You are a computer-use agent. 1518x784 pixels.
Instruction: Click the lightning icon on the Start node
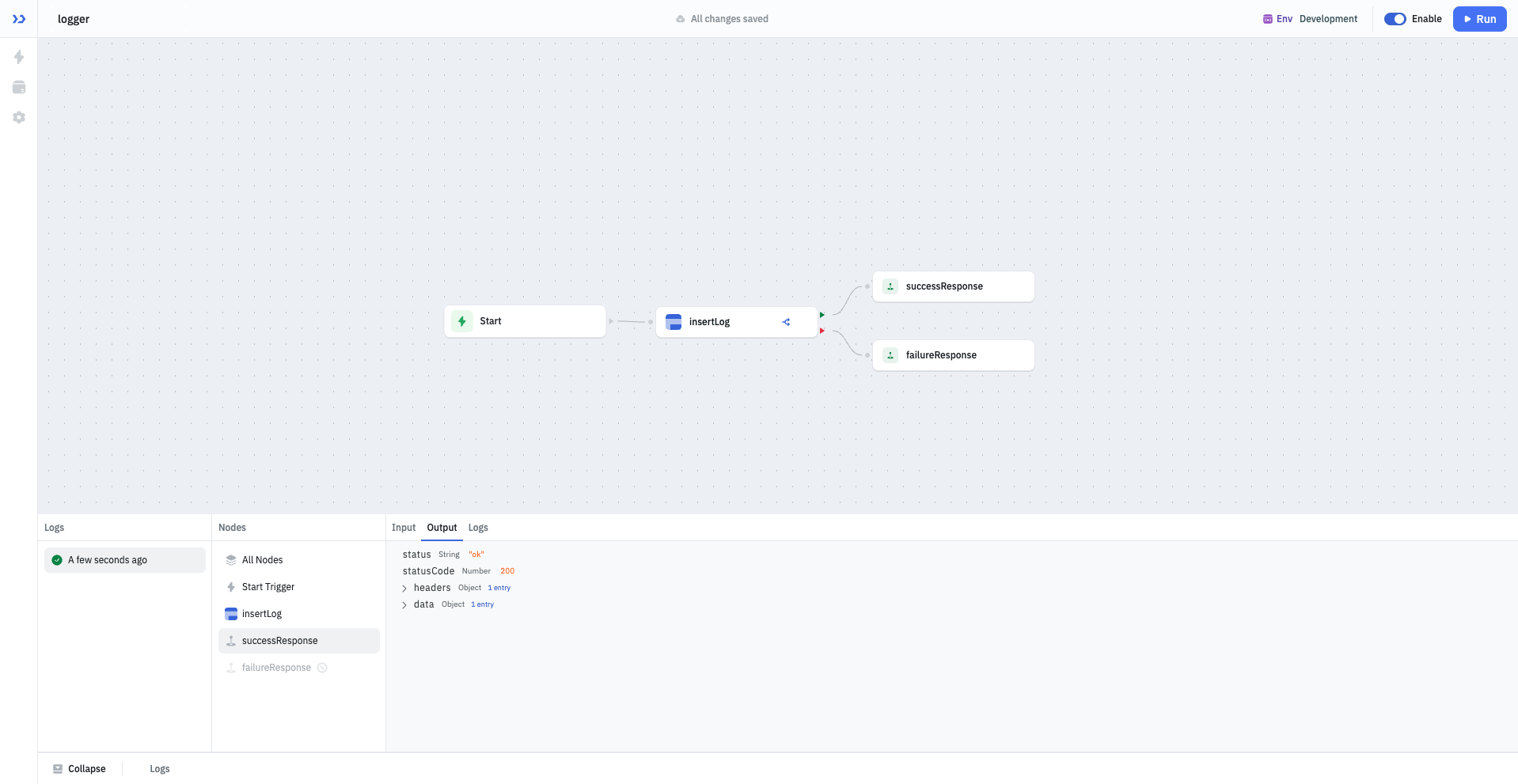click(461, 321)
